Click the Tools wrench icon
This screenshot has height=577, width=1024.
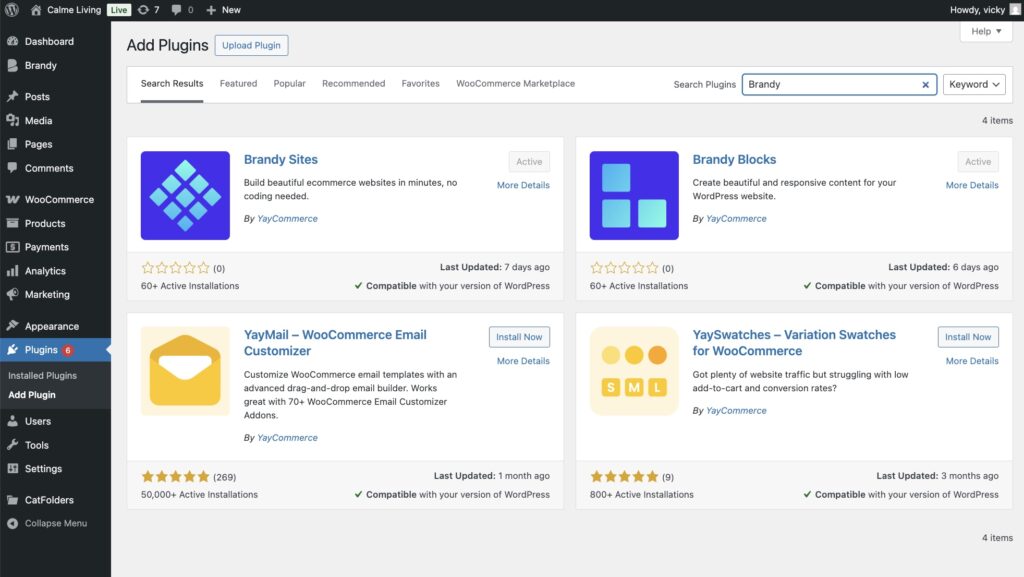[x=12, y=445]
